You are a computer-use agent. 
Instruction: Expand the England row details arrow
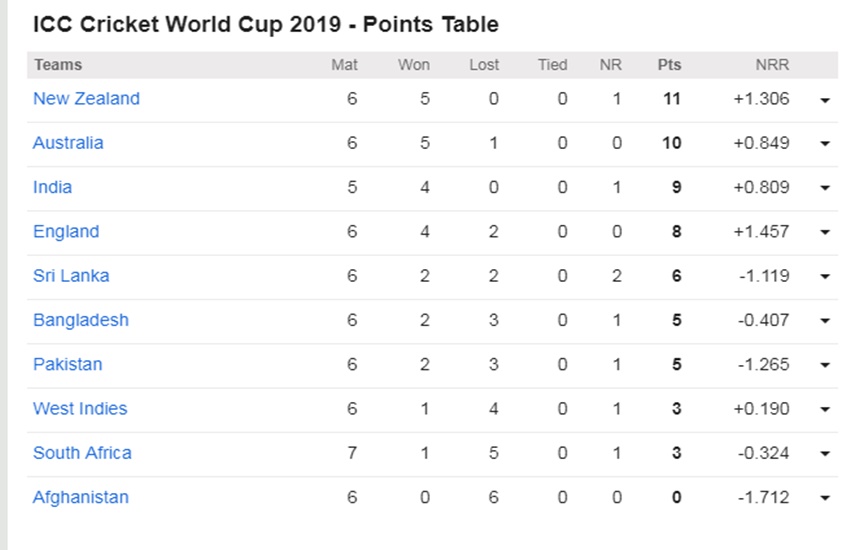click(825, 233)
